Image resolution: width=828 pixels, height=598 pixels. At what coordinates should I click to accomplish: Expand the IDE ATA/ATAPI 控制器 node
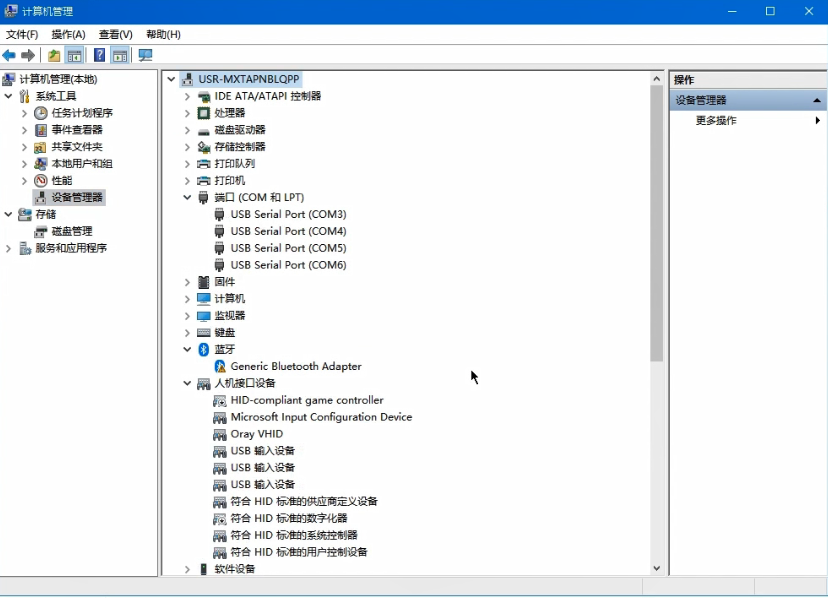pyautogui.click(x=187, y=96)
